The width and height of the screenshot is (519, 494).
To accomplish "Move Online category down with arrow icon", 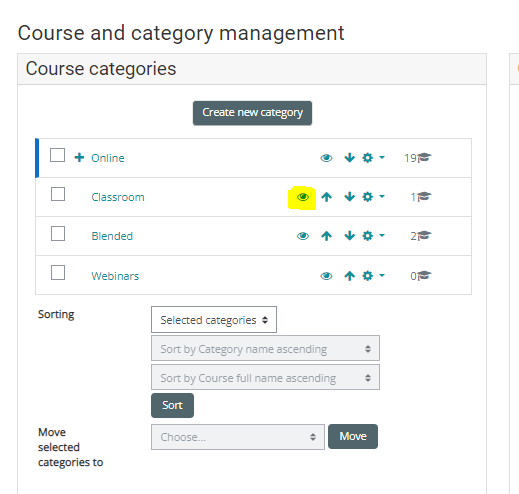I will 349,157.
